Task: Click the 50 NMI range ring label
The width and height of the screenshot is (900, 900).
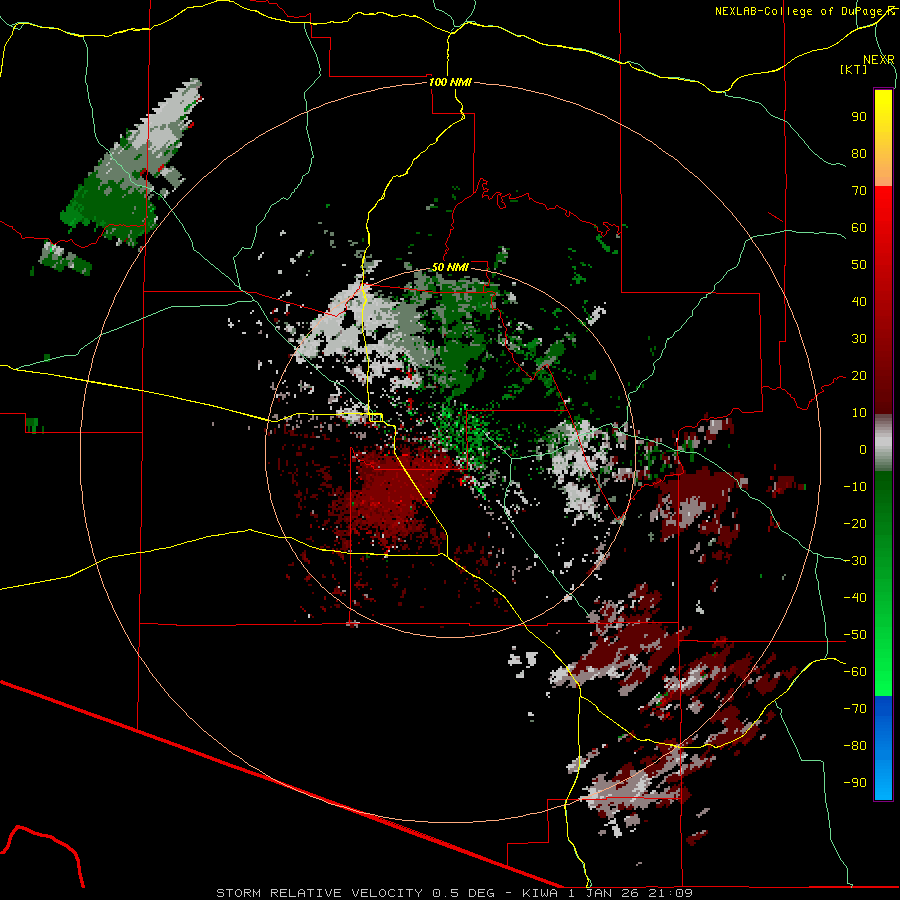Action: tap(450, 267)
